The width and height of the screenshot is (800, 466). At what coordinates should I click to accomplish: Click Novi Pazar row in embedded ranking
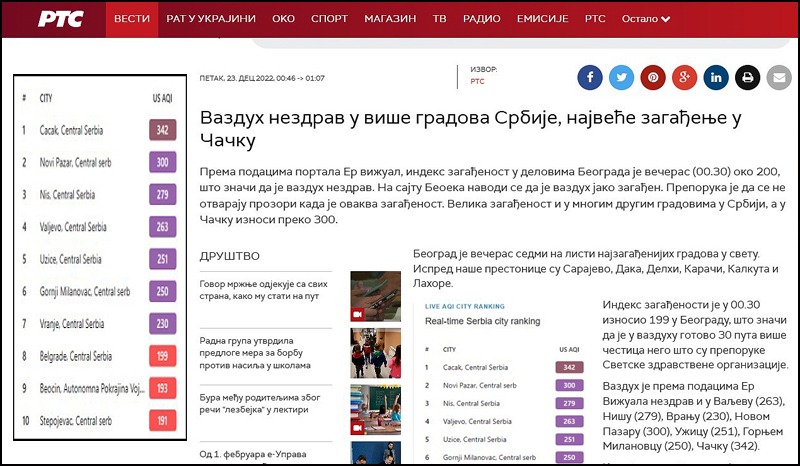(x=504, y=385)
